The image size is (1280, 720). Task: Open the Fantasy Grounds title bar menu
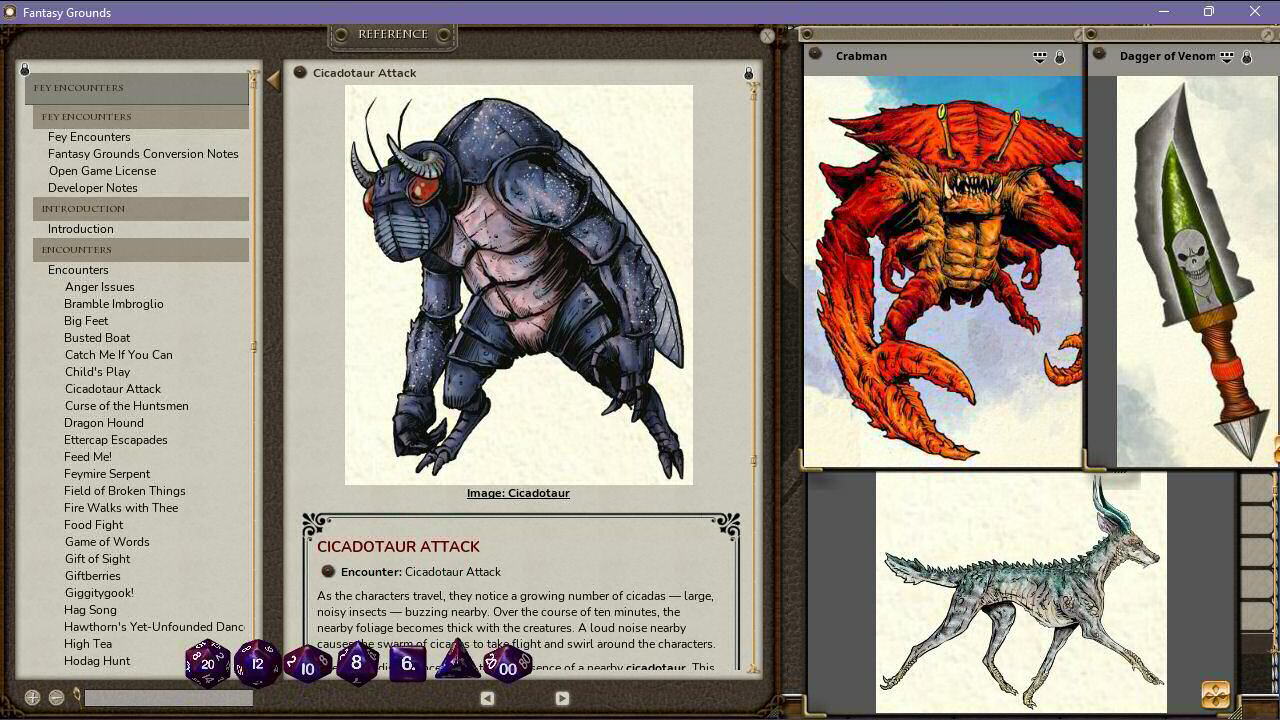tap(9, 12)
